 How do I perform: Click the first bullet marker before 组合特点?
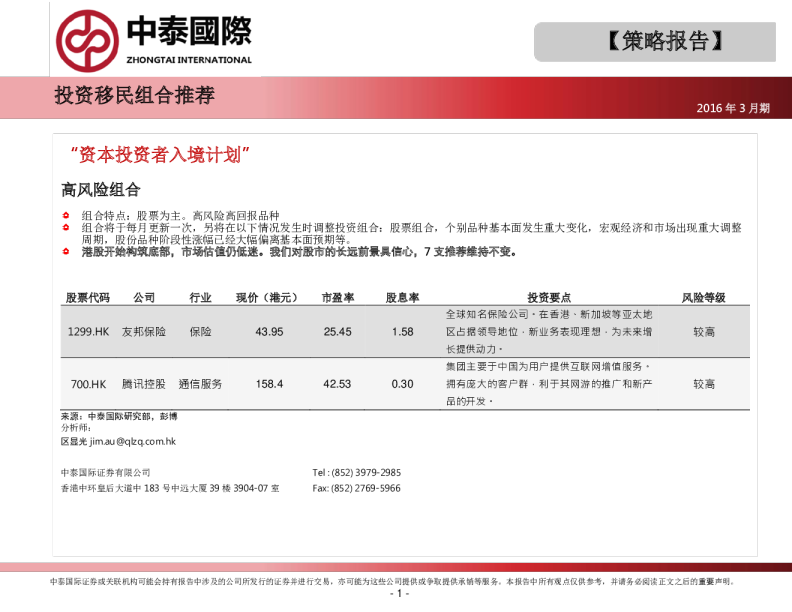(x=66, y=216)
